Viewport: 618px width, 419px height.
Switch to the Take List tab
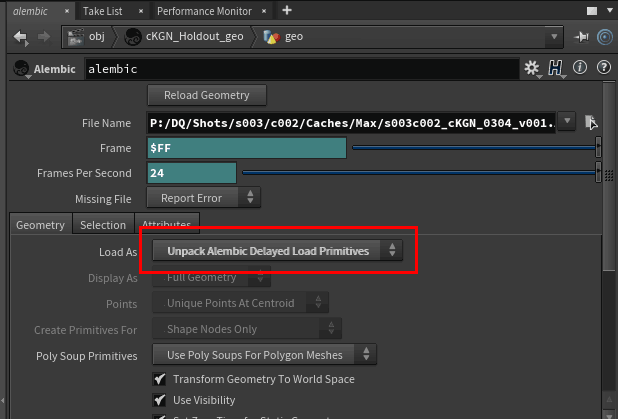click(102, 11)
